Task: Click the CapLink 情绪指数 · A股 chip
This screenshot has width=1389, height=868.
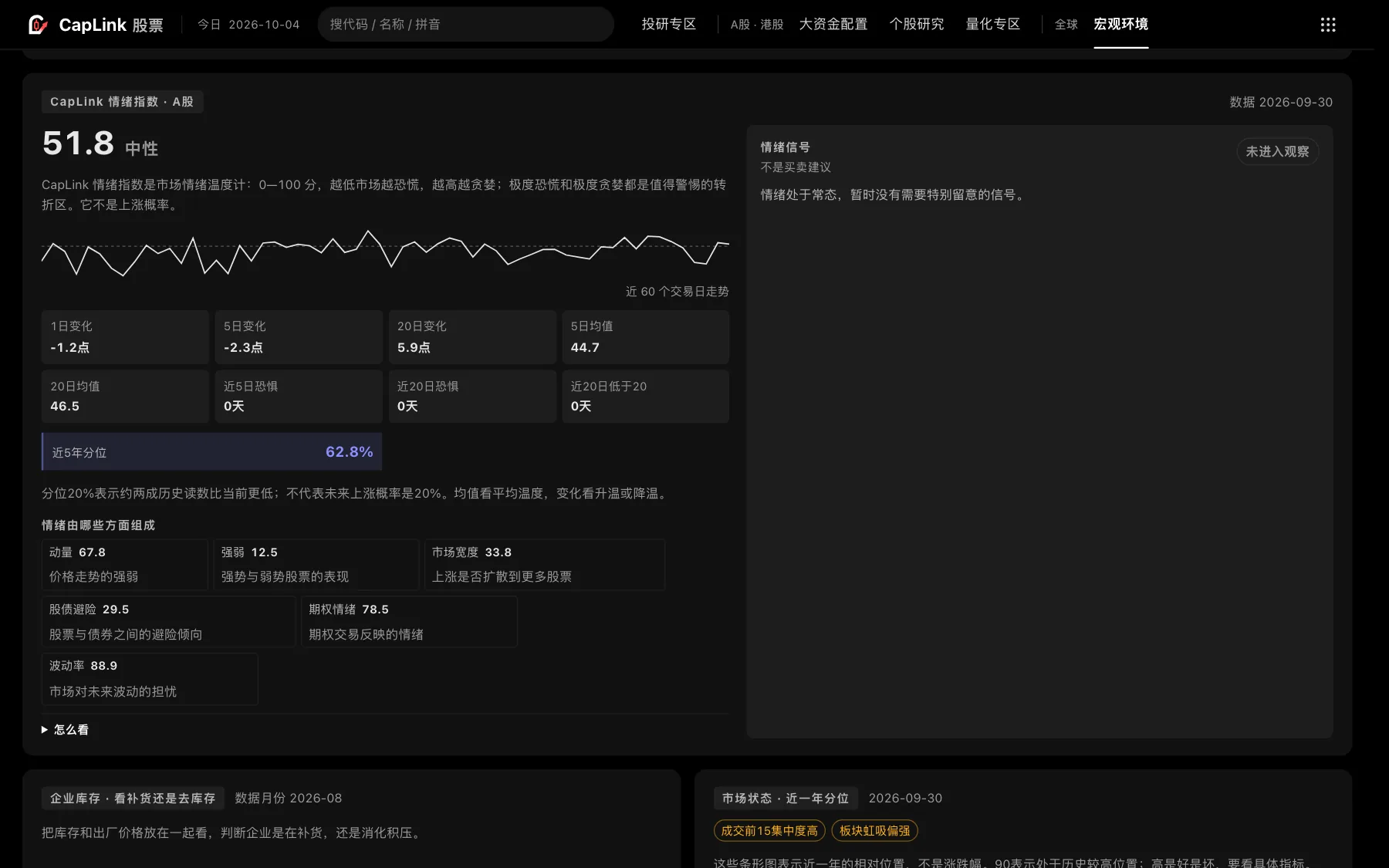Action: pos(122,102)
